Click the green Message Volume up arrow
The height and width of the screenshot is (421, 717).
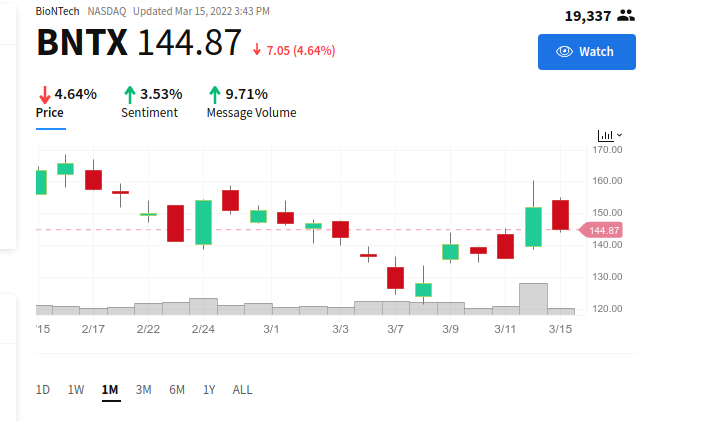tap(215, 95)
